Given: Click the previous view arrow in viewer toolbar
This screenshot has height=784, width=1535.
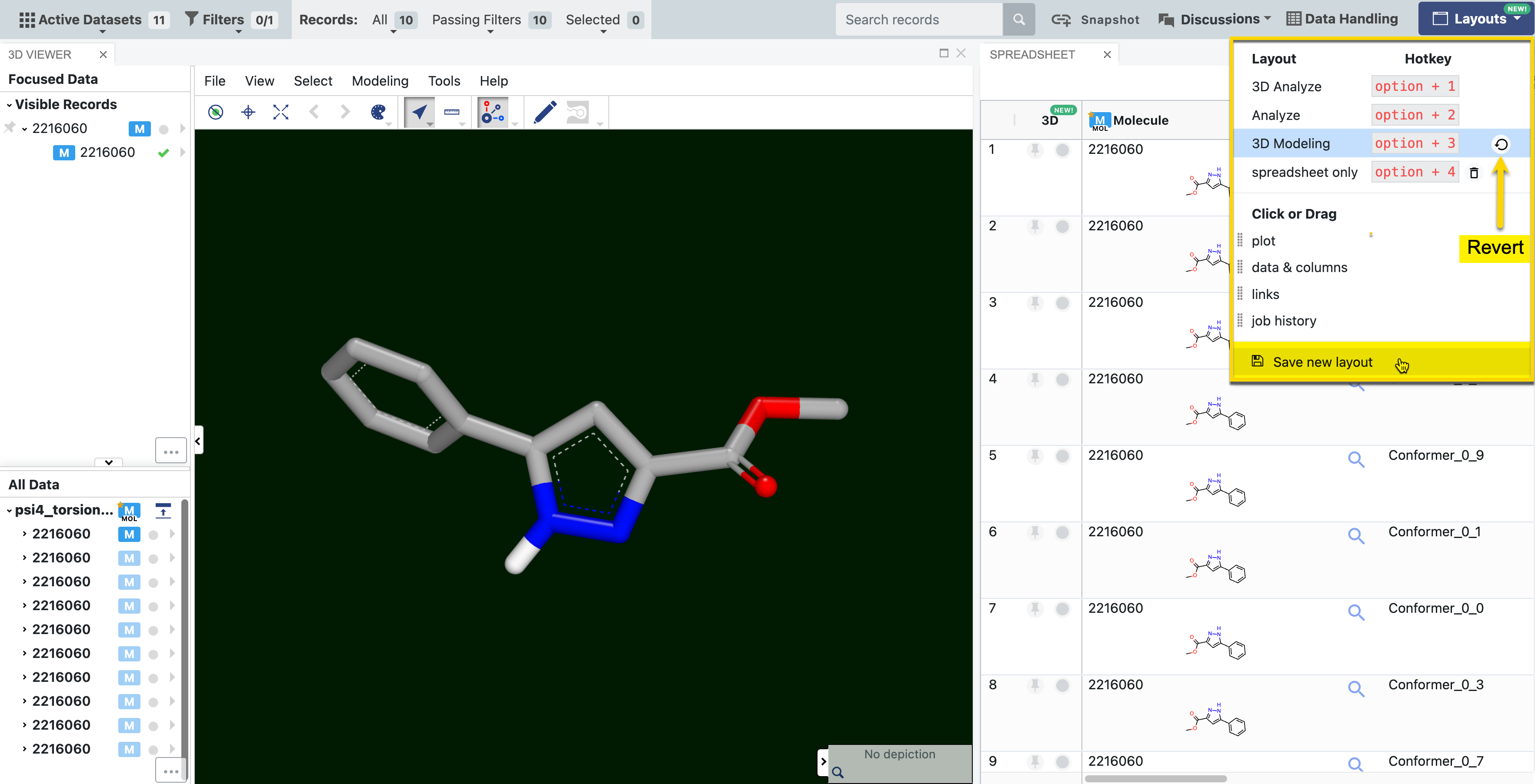Looking at the screenshot, I should (x=314, y=112).
